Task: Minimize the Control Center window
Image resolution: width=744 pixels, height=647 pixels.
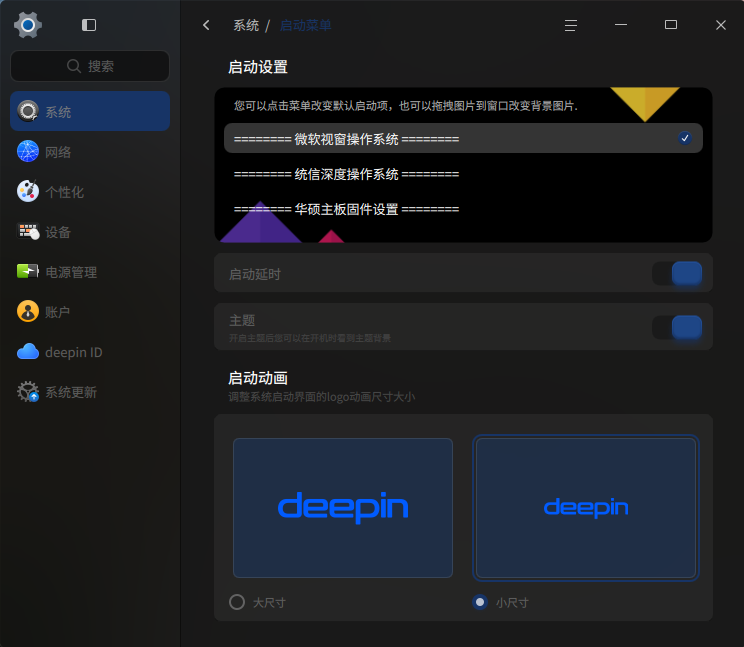Action: (x=621, y=25)
